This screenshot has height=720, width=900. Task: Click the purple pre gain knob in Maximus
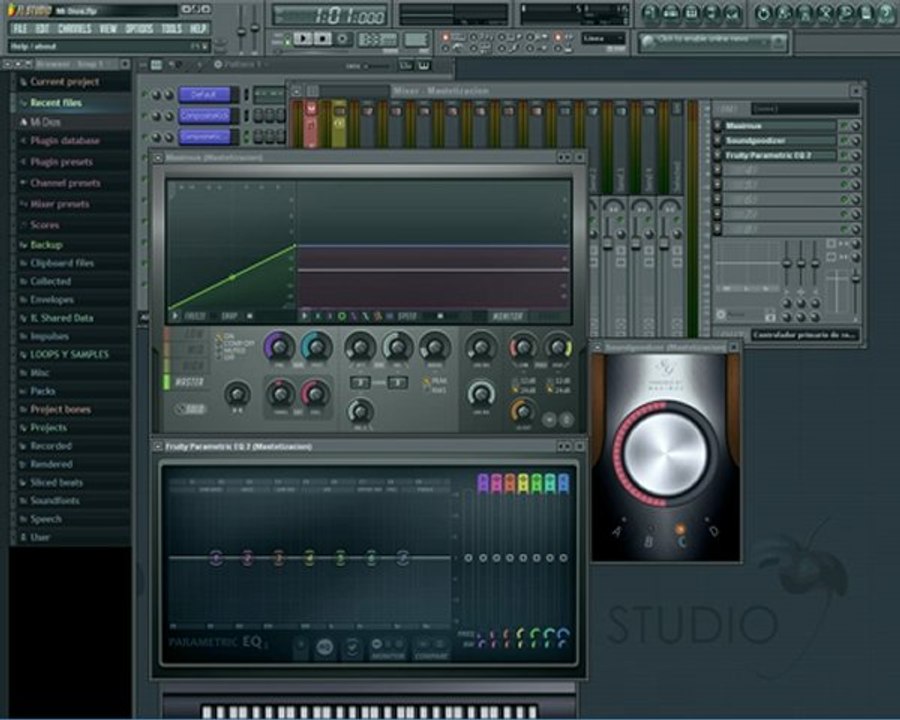coord(279,346)
